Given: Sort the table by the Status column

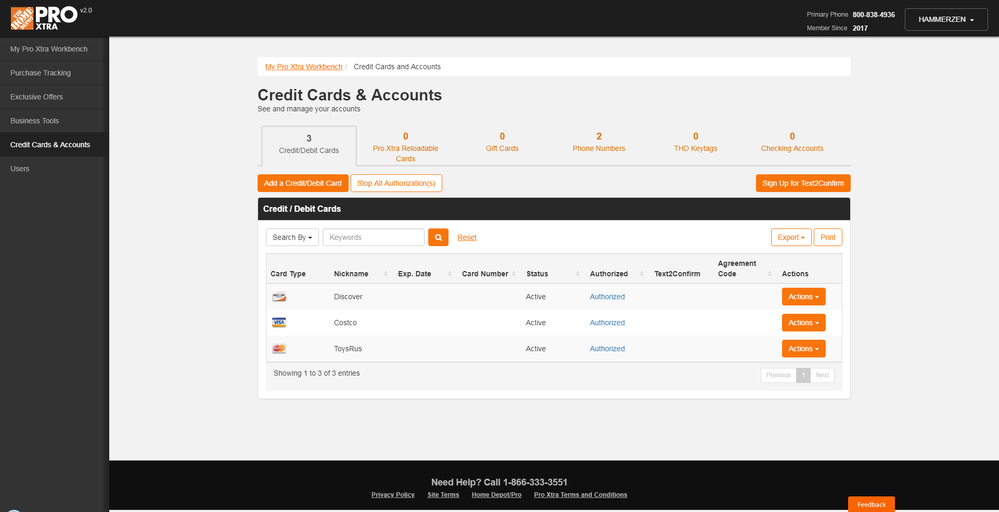Looking at the screenshot, I should click(x=552, y=274).
